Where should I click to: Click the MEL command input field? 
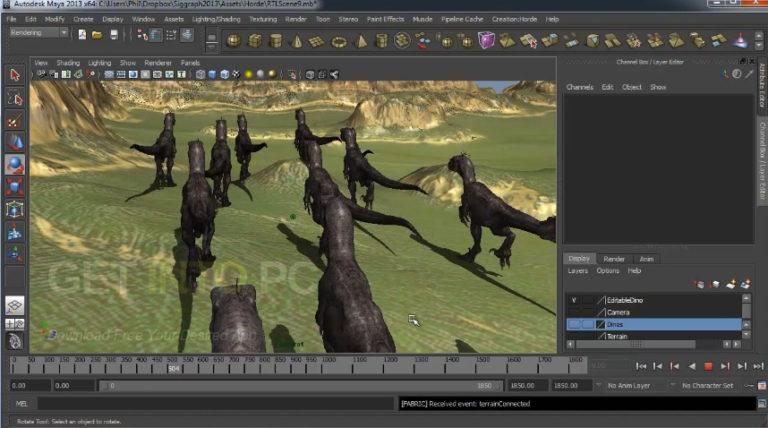click(x=215, y=404)
